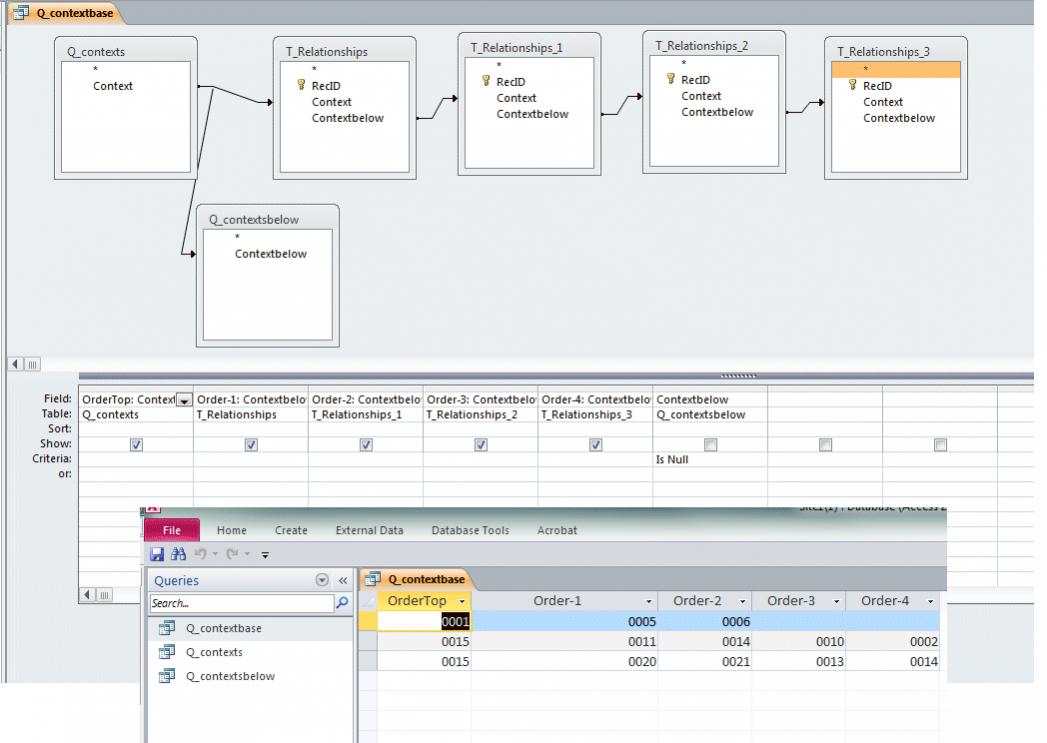Open the External Data ribbon tab
The height and width of the screenshot is (743, 1047).
[x=369, y=530]
